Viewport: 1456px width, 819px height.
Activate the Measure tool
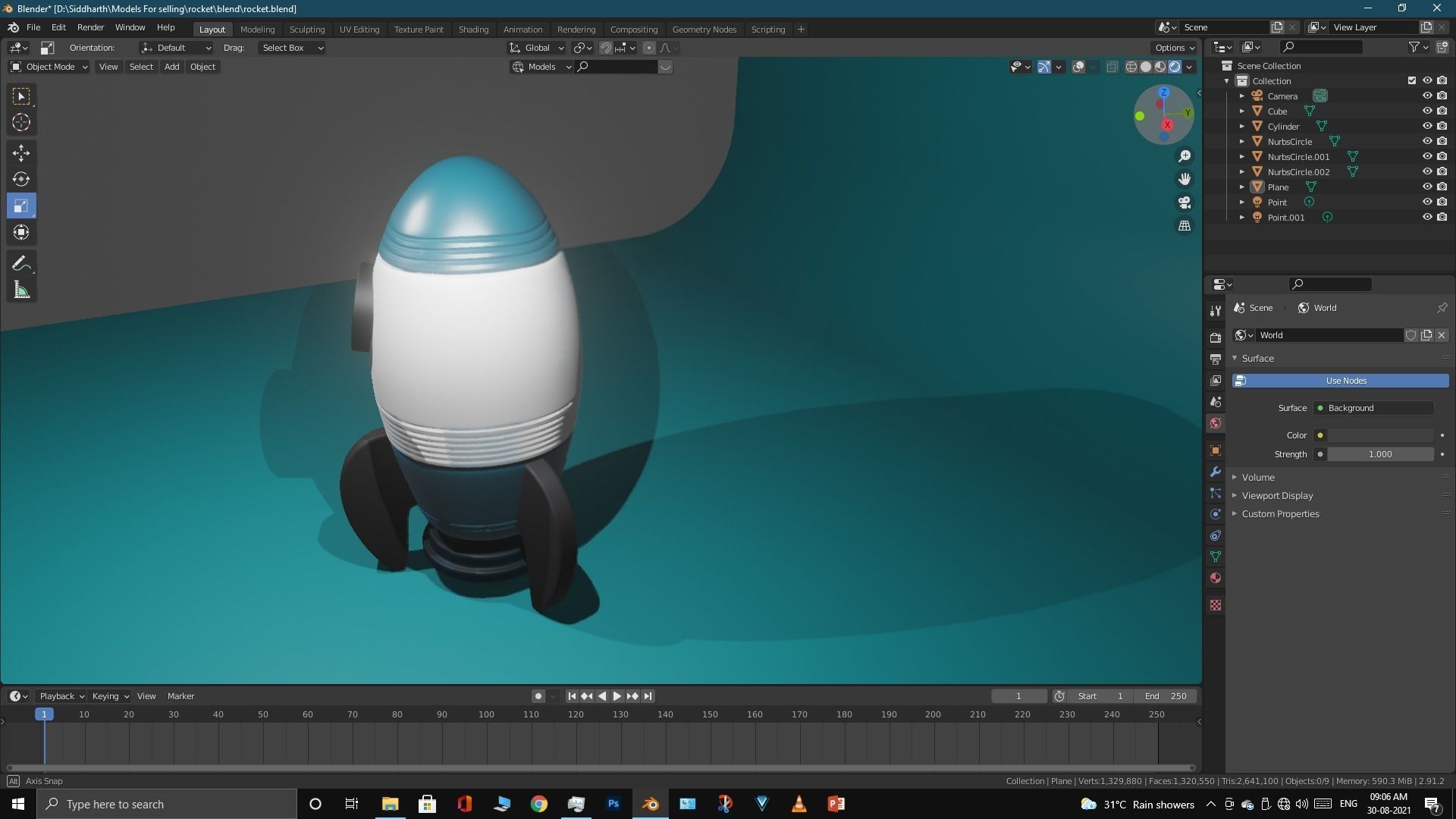pos(20,290)
